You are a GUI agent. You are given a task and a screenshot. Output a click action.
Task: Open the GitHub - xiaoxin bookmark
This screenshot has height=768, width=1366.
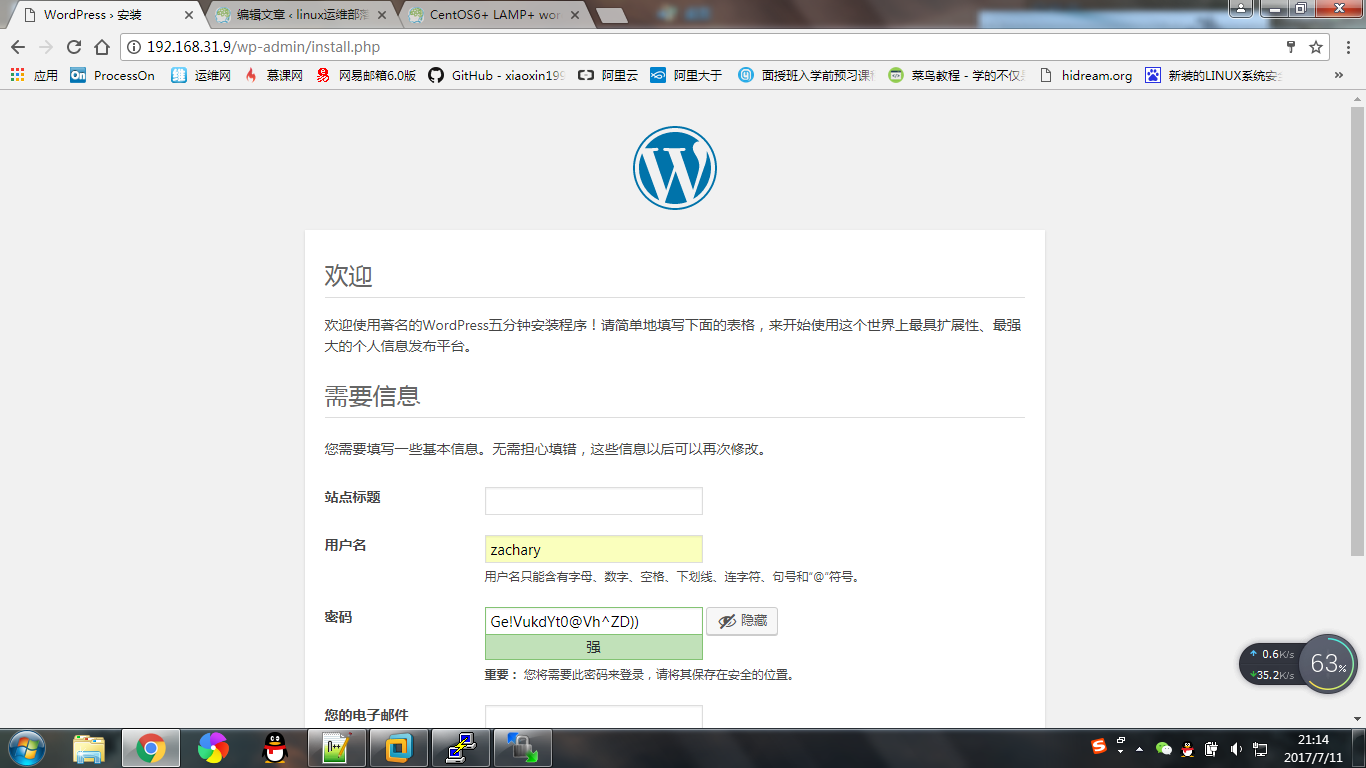pos(496,75)
